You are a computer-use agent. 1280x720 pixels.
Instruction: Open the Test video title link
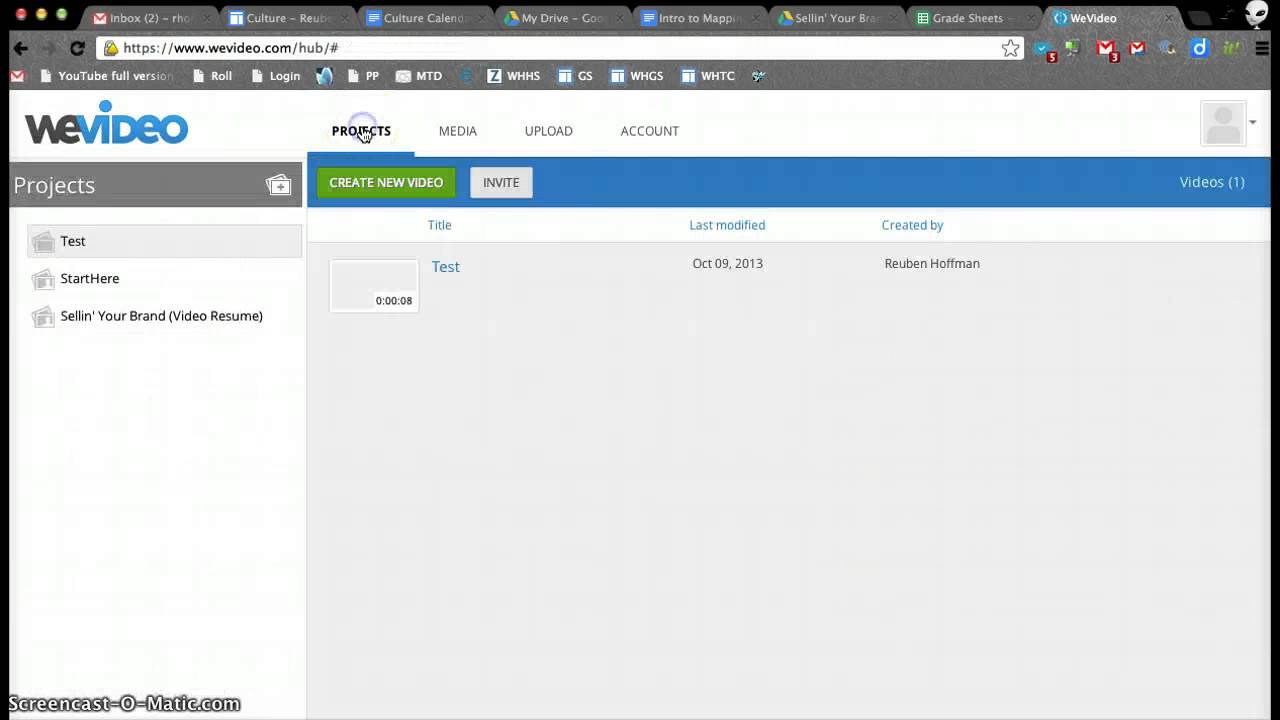point(446,267)
